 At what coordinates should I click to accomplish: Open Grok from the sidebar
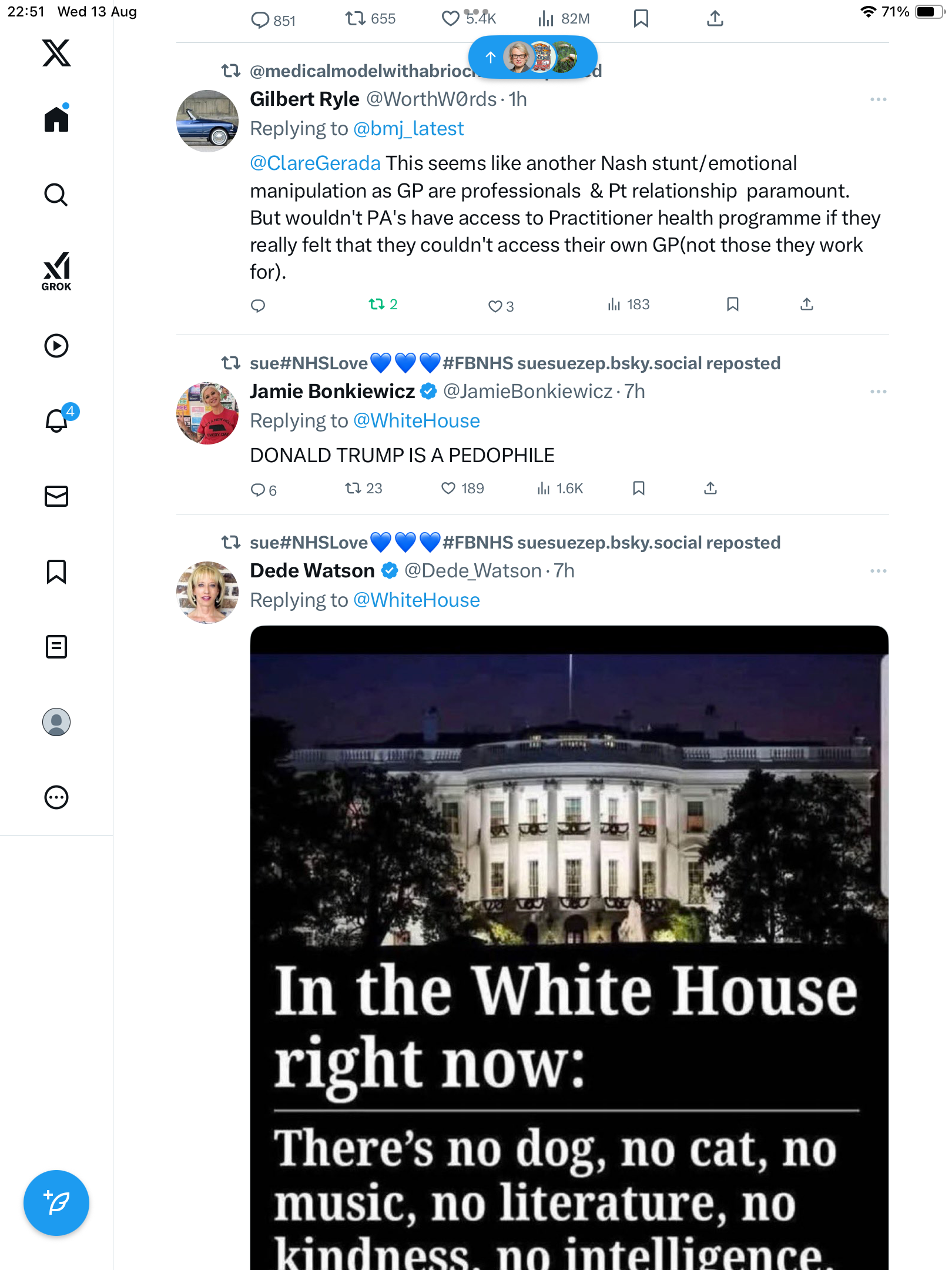point(56,271)
